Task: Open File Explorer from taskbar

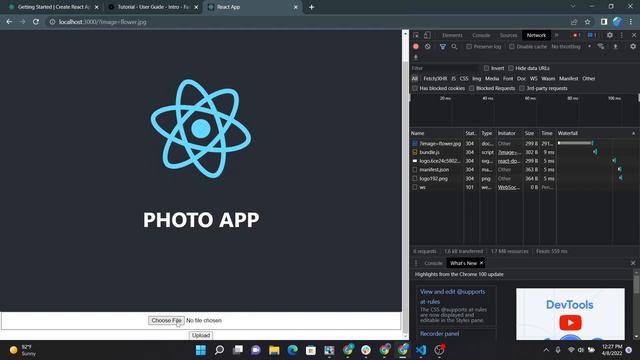Action: (274, 350)
